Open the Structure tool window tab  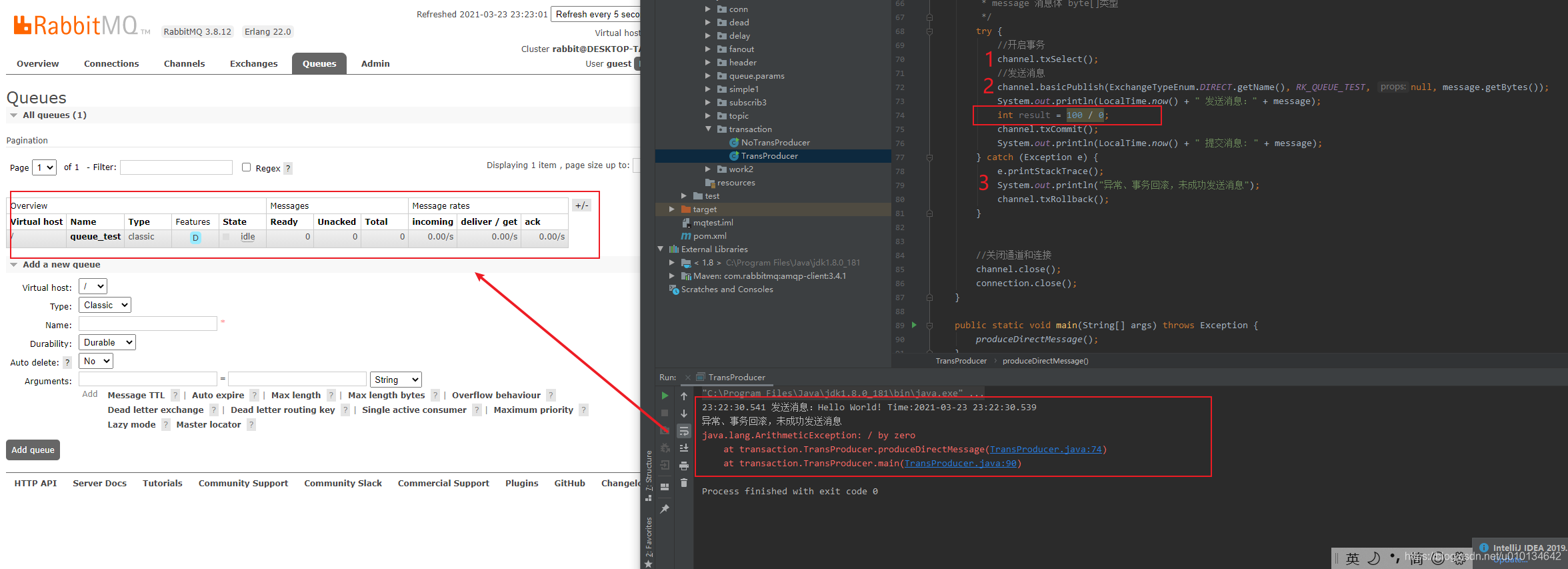pyautogui.click(x=649, y=476)
